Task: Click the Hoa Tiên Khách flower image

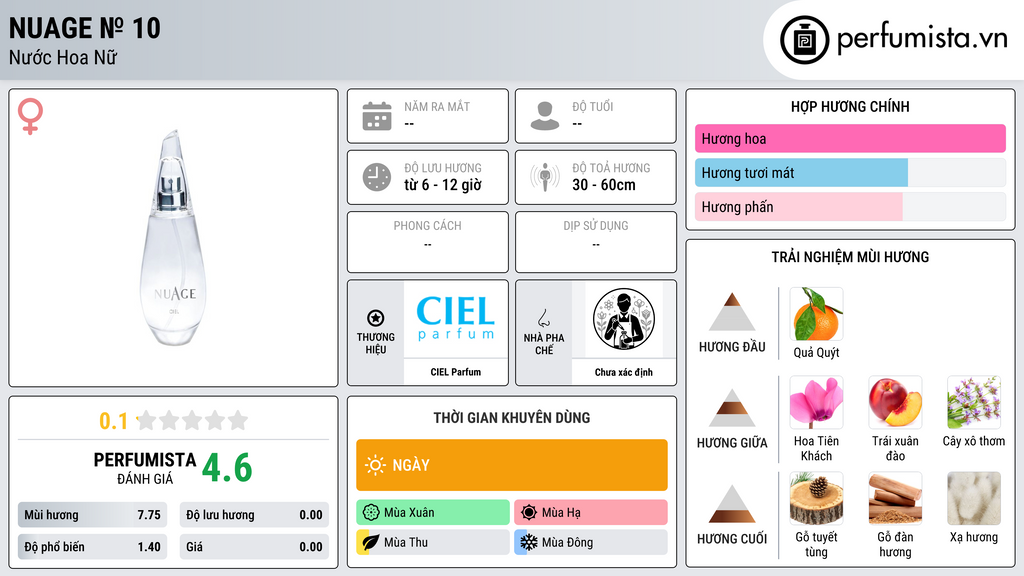Action: (816, 402)
